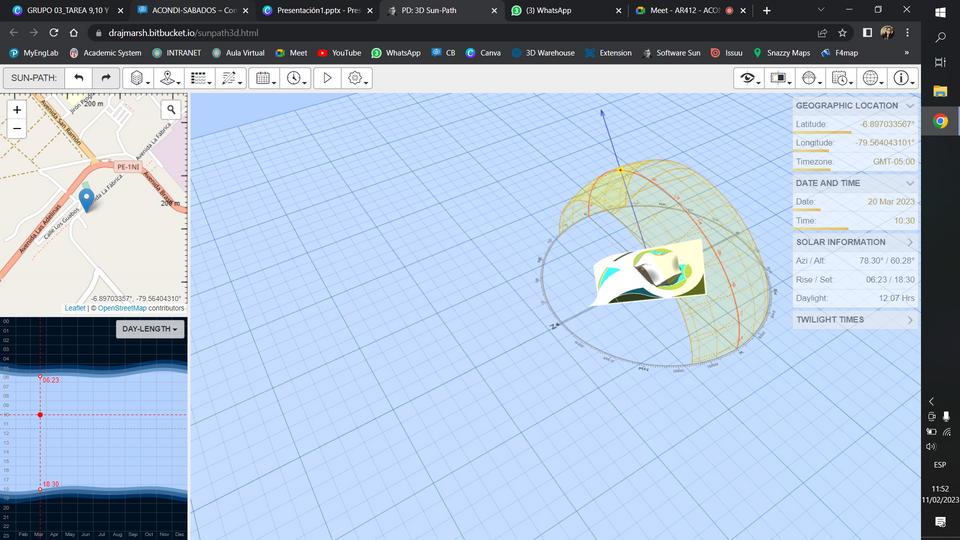Click the map search magnifier button
Viewport: 960px width, 540px height.
(172, 110)
